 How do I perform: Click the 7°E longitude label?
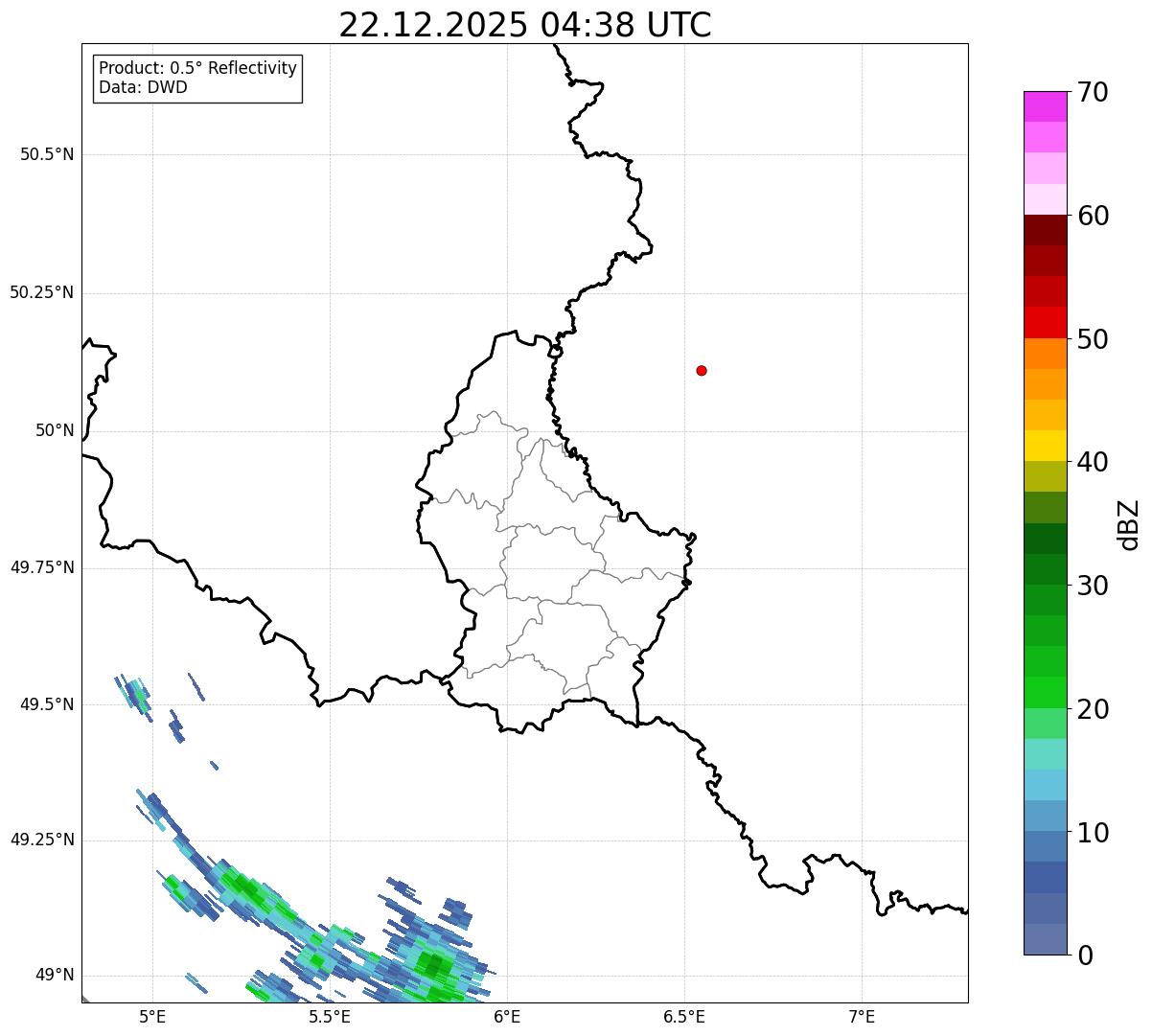862,1017
